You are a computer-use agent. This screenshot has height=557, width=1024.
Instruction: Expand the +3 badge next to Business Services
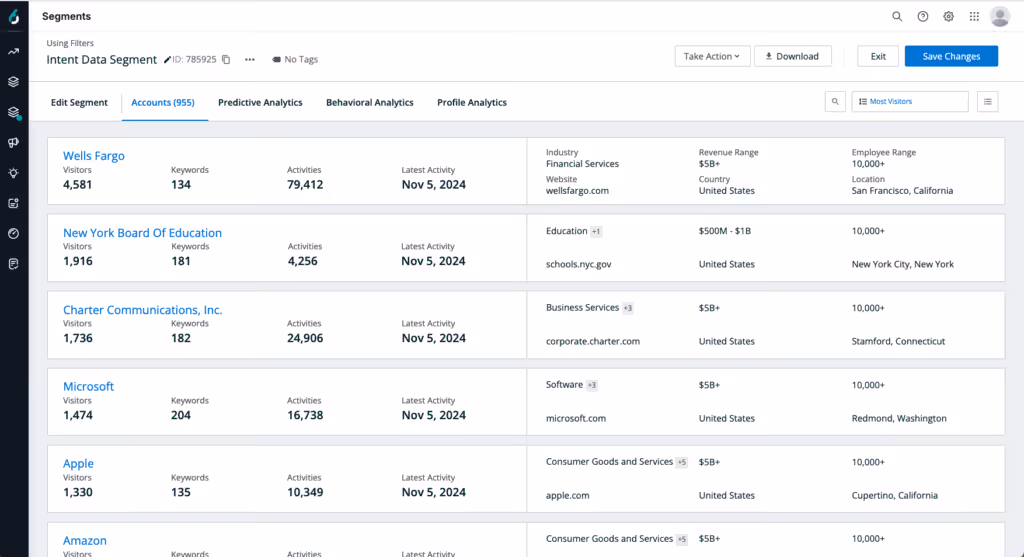coord(628,308)
